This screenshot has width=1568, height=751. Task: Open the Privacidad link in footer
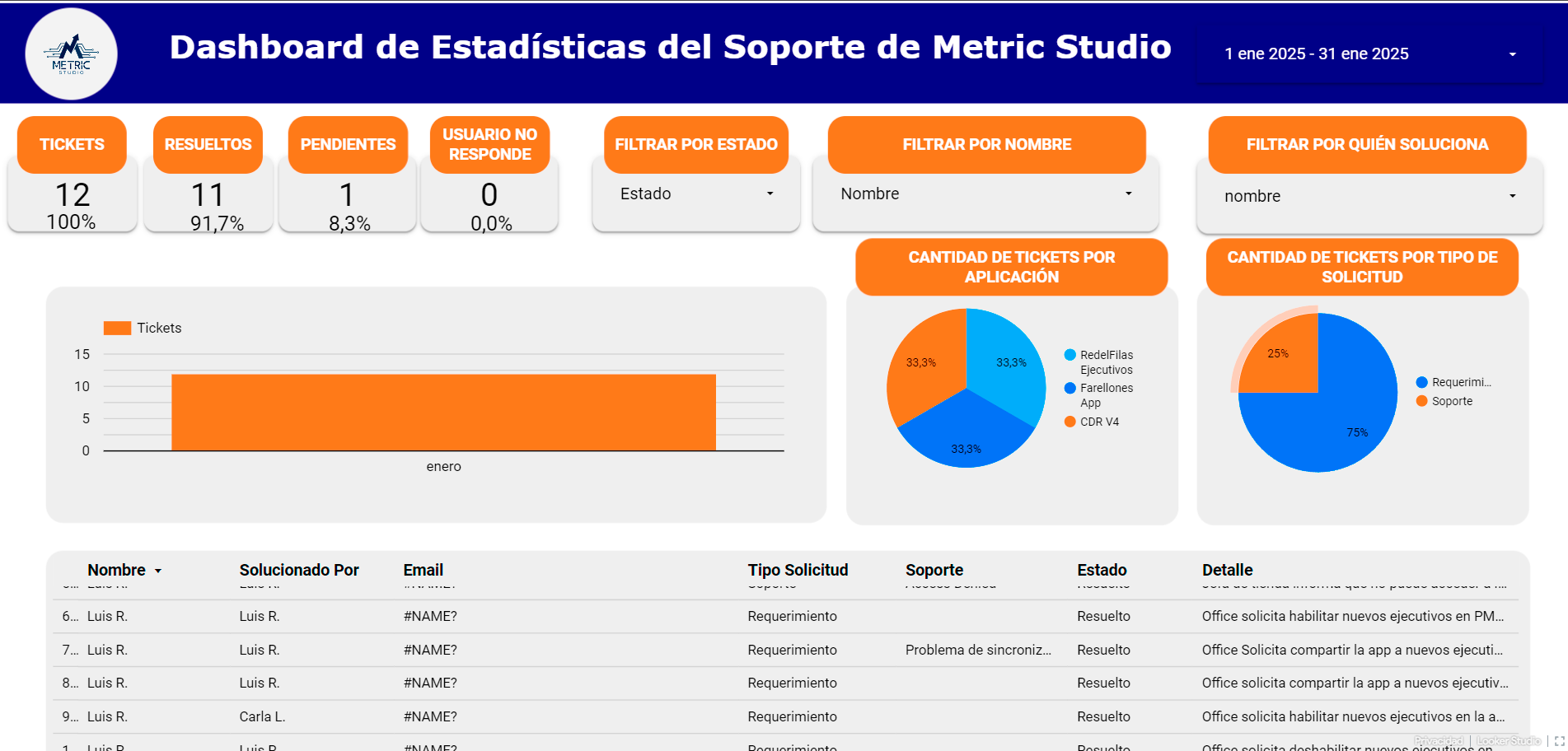coord(1439,741)
